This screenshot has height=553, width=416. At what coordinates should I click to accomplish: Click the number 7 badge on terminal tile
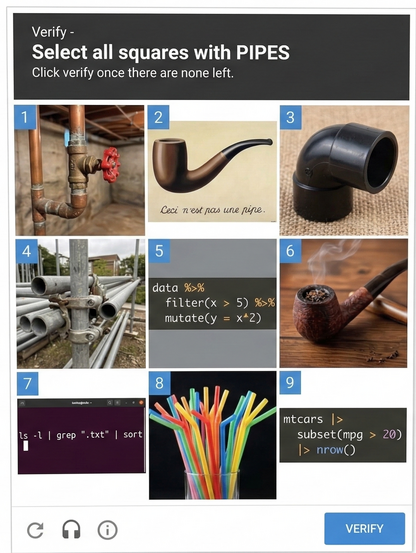[28, 383]
